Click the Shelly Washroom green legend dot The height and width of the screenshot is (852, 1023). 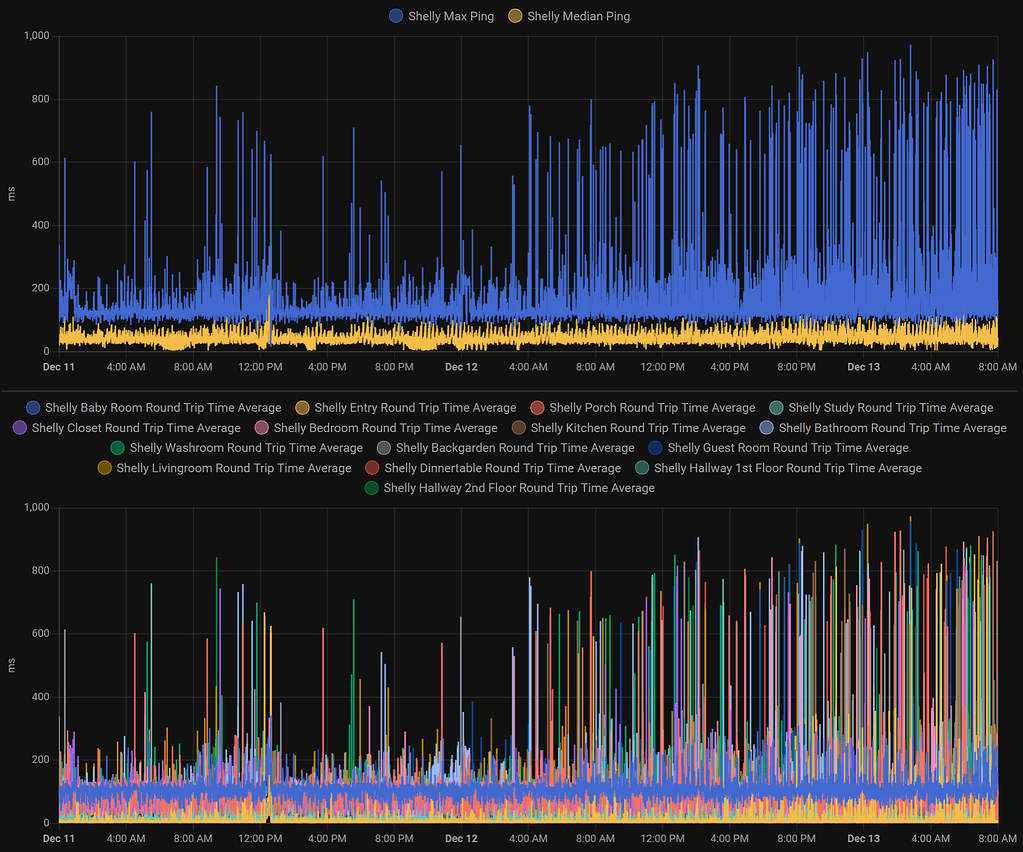(x=117, y=448)
